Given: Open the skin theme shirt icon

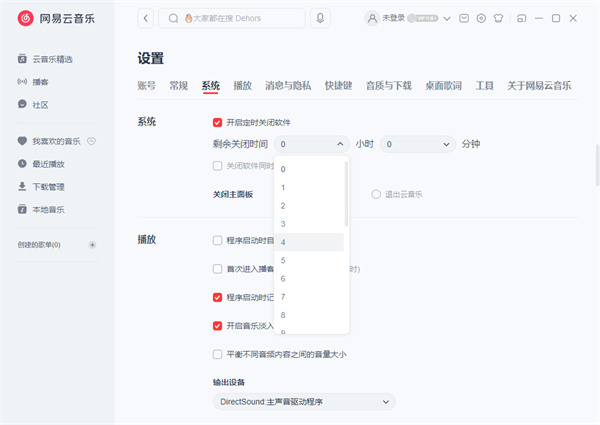Looking at the screenshot, I should coord(498,18).
